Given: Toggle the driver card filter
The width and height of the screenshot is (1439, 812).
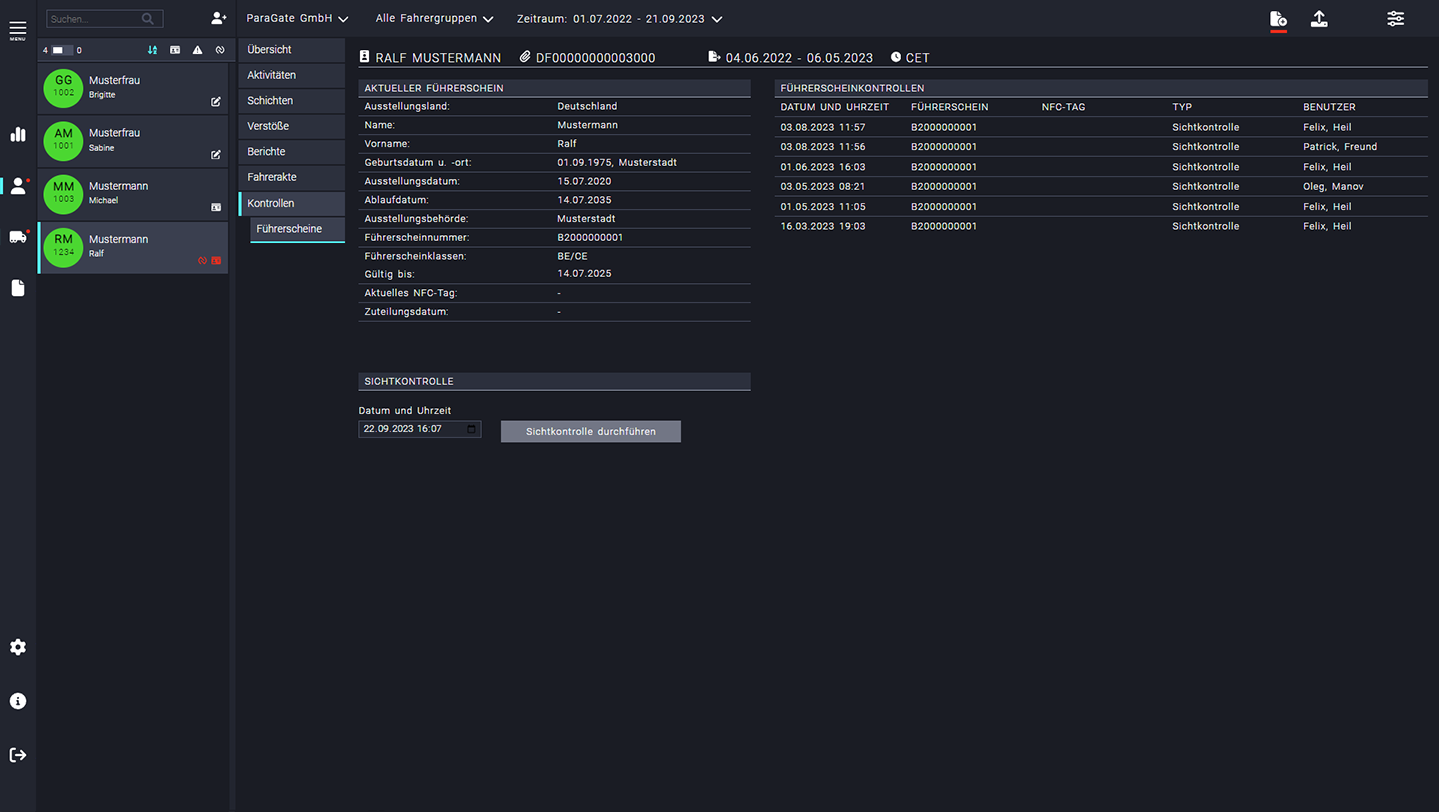Looking at the screenshot, I should (x=175, y=50).
